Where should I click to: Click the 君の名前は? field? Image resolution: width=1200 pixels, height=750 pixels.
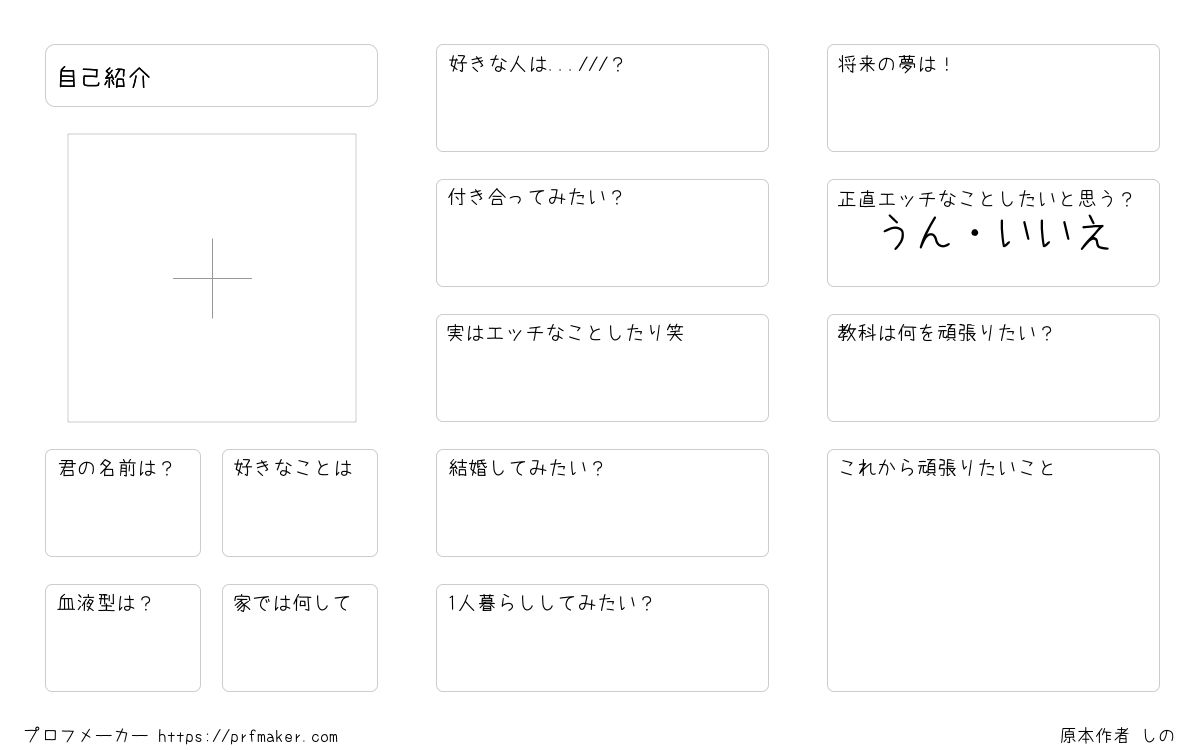point(123,503)
